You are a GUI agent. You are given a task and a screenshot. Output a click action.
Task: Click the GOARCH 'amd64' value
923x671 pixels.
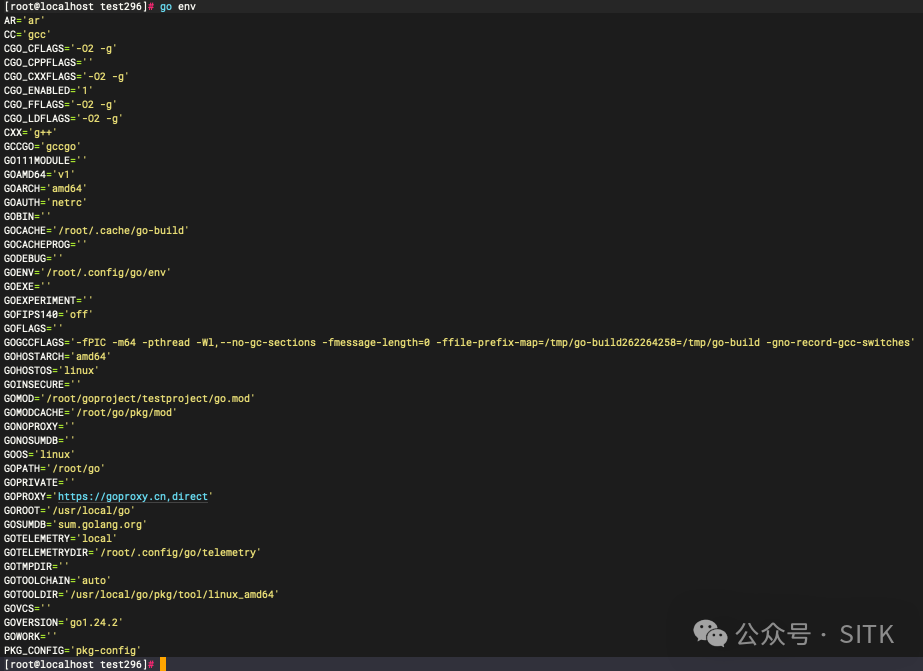tap(67, 188)
